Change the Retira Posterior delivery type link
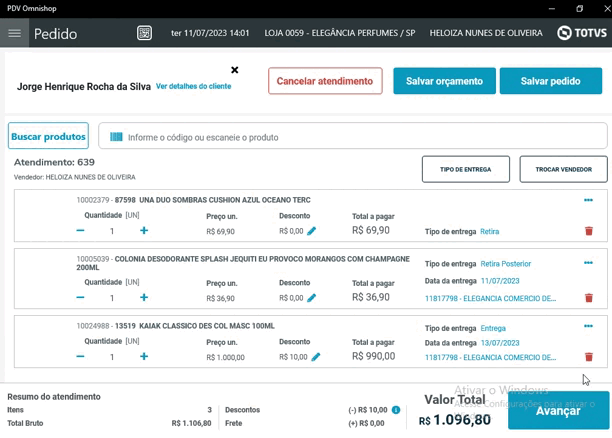Image resolution: width=612 pixels, height=438 pixels. [x=505, y=264]
